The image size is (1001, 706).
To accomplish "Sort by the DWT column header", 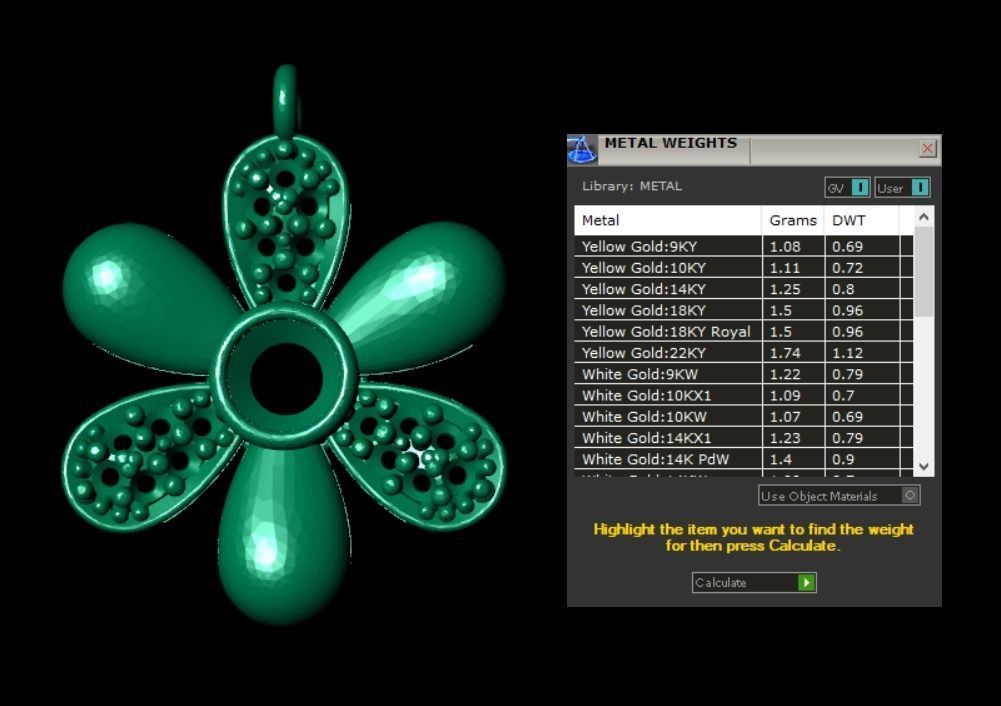I will (x=861, y=220).
